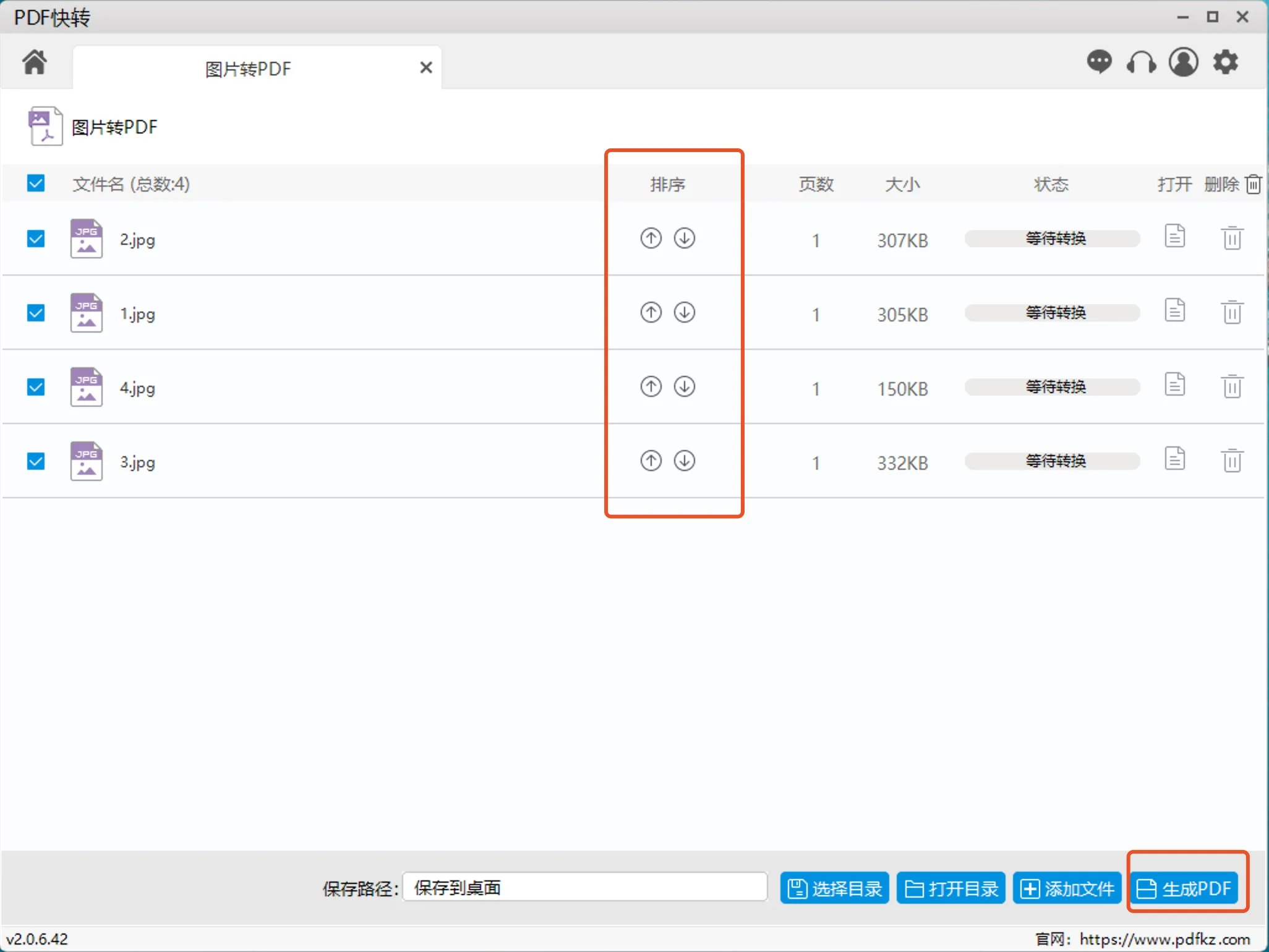Move 2.jpg down in the order
This screenshot has height=952, width=1269.
click(684, 238)
